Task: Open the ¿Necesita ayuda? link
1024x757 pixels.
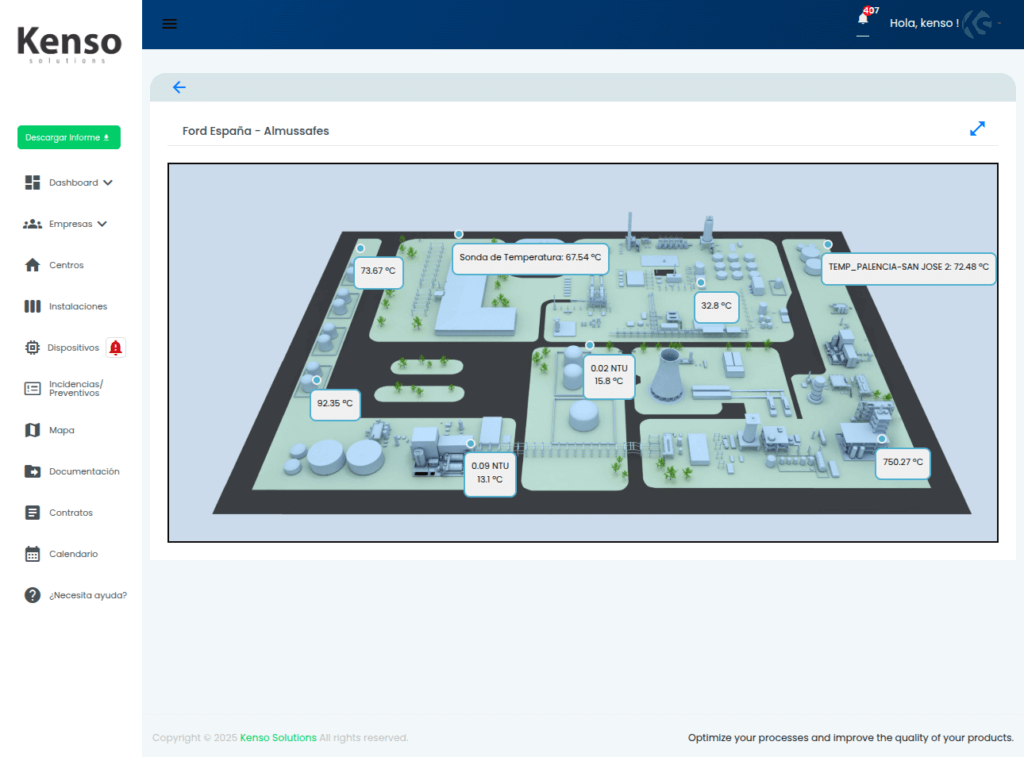Action: click(x=88, y=595)
